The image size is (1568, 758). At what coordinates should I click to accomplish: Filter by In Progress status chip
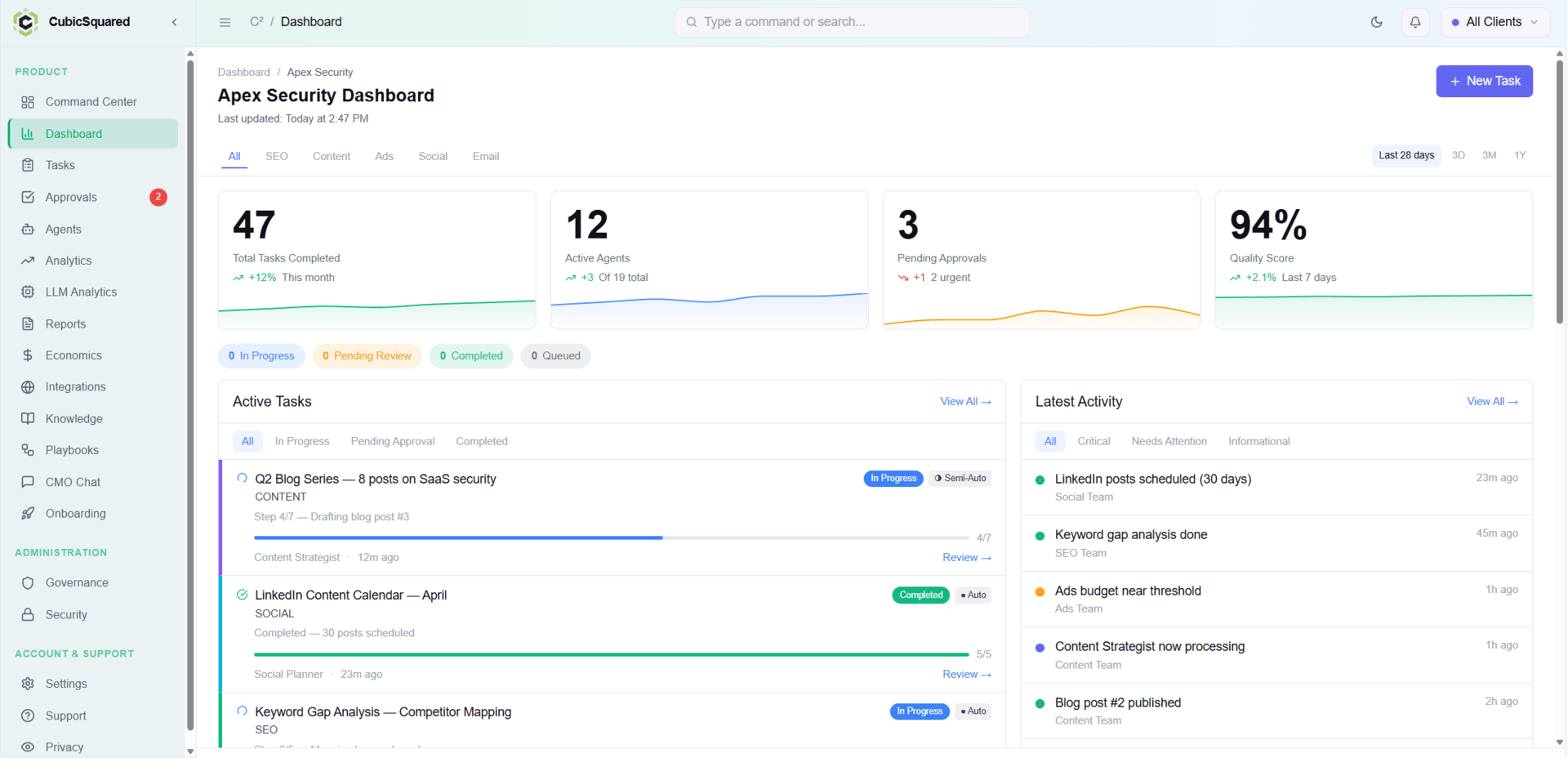click(x=261, y=356)
